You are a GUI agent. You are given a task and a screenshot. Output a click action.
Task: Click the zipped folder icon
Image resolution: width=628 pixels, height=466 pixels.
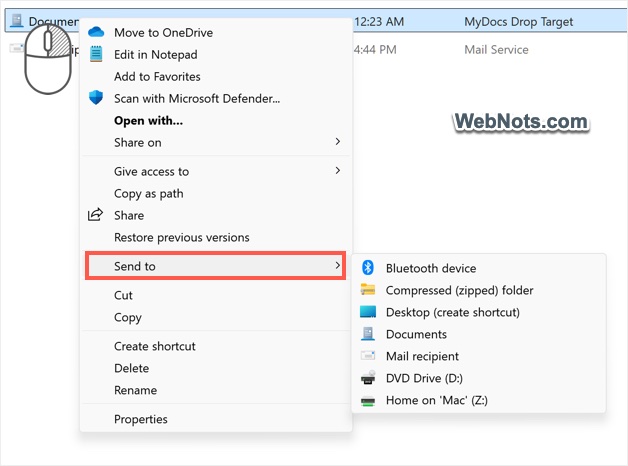[368, 289]
